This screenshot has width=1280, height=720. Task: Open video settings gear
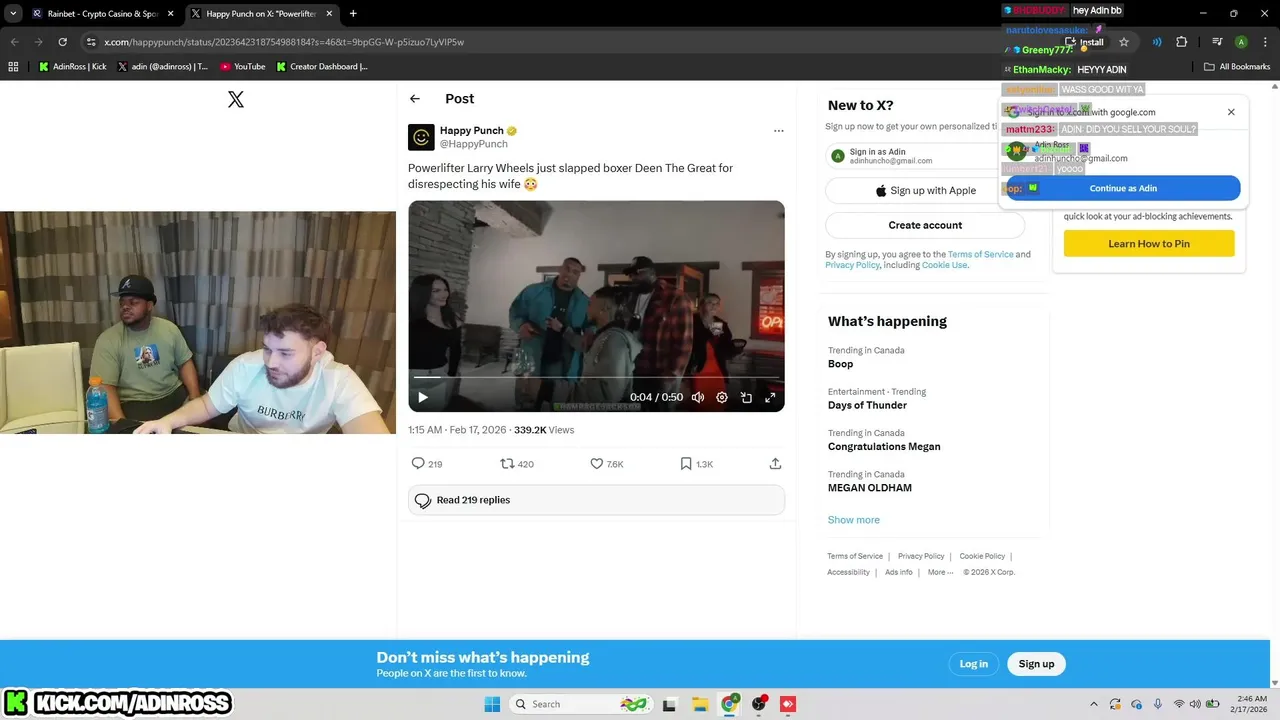click(x=722, y=397)
